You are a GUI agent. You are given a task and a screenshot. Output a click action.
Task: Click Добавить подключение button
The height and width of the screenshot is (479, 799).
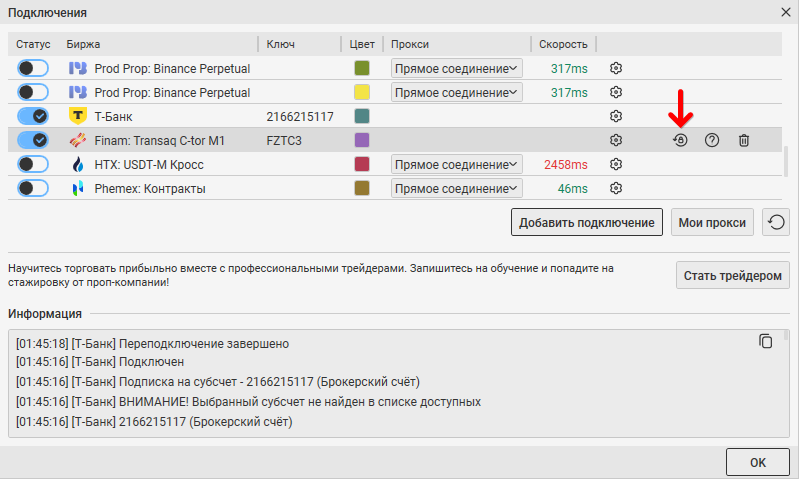tap(587, 222)
